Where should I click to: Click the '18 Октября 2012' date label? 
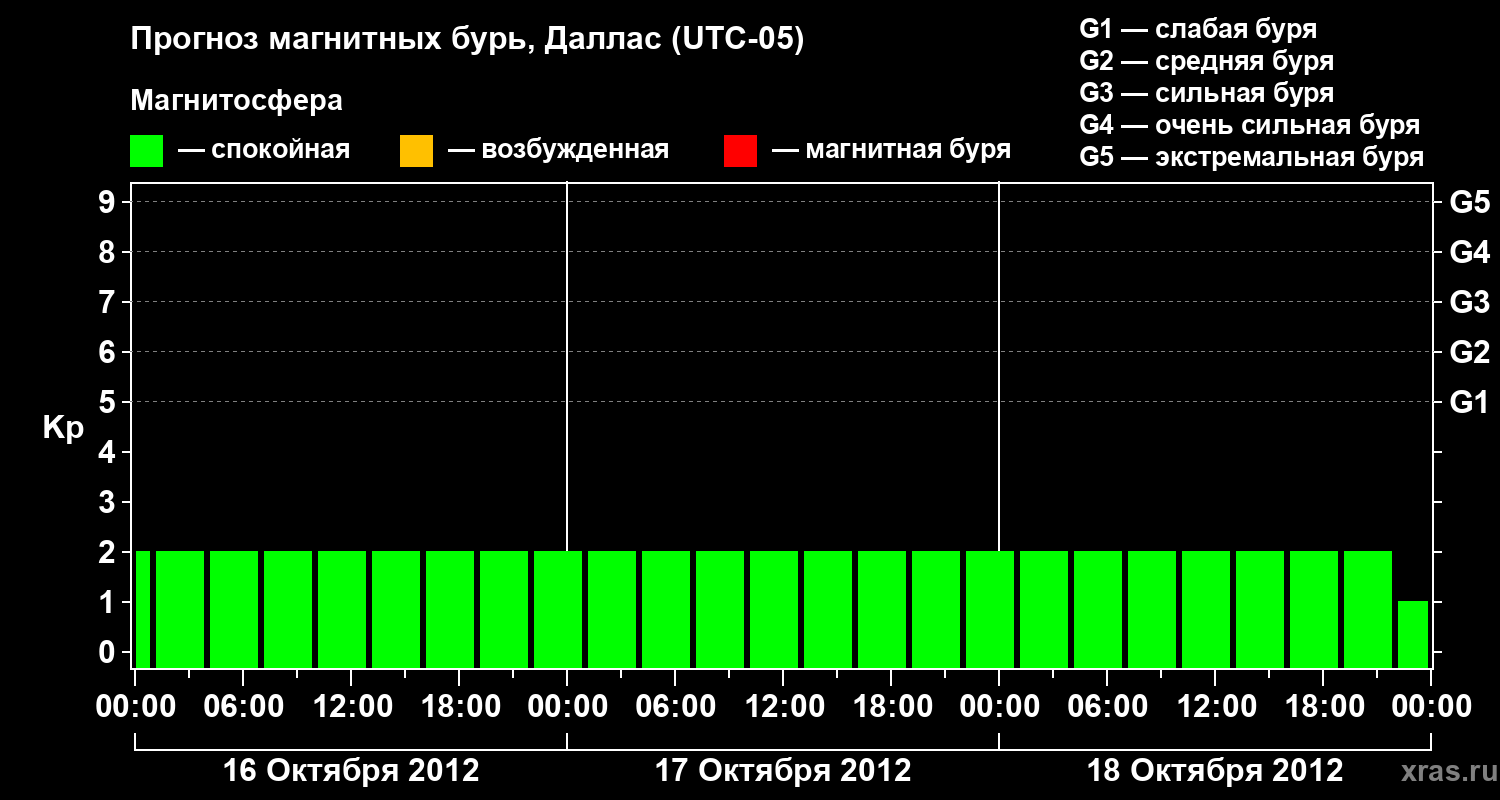click(1215, 771)
